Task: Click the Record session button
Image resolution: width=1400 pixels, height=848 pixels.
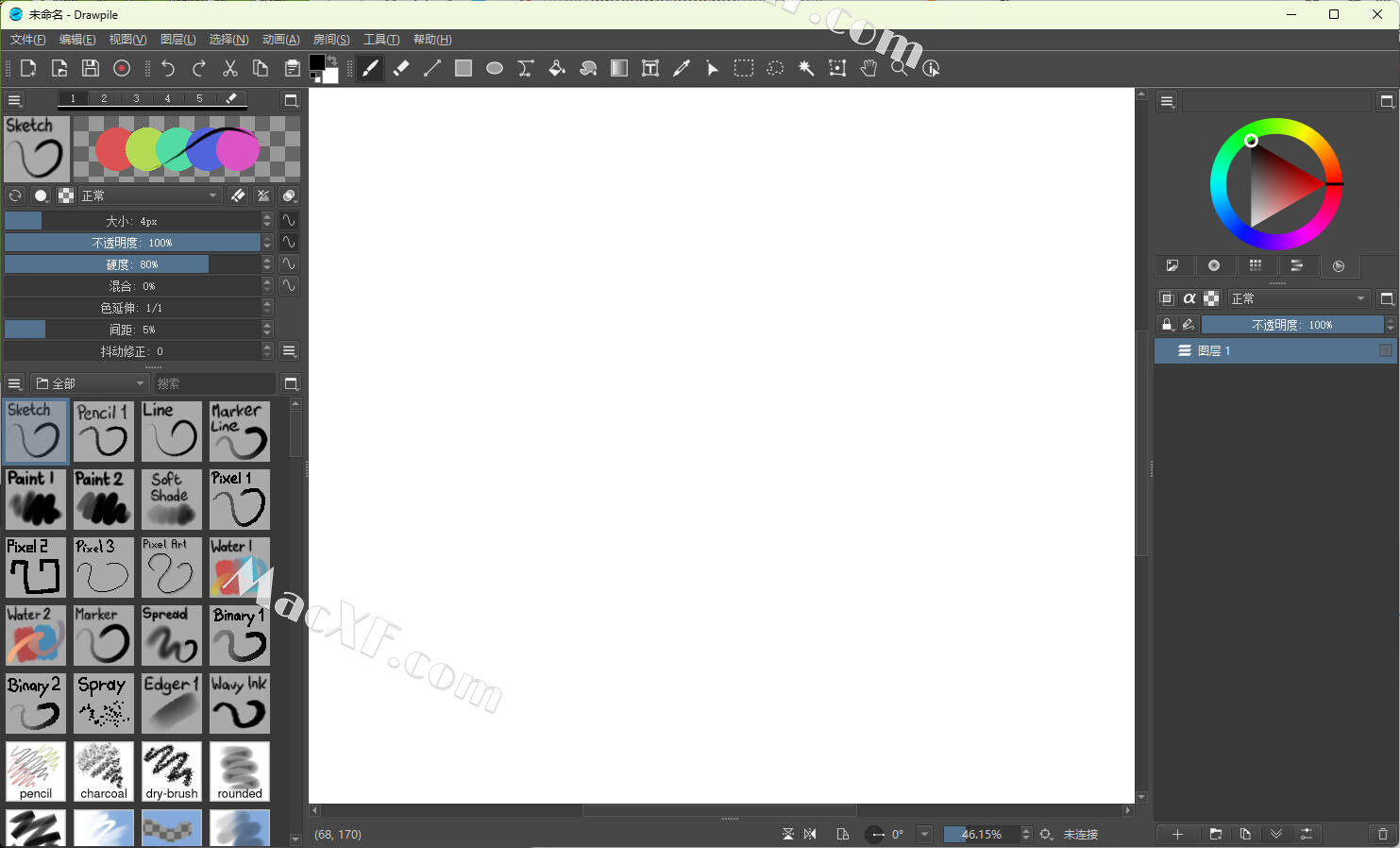Action: click(x=122, y=68)
